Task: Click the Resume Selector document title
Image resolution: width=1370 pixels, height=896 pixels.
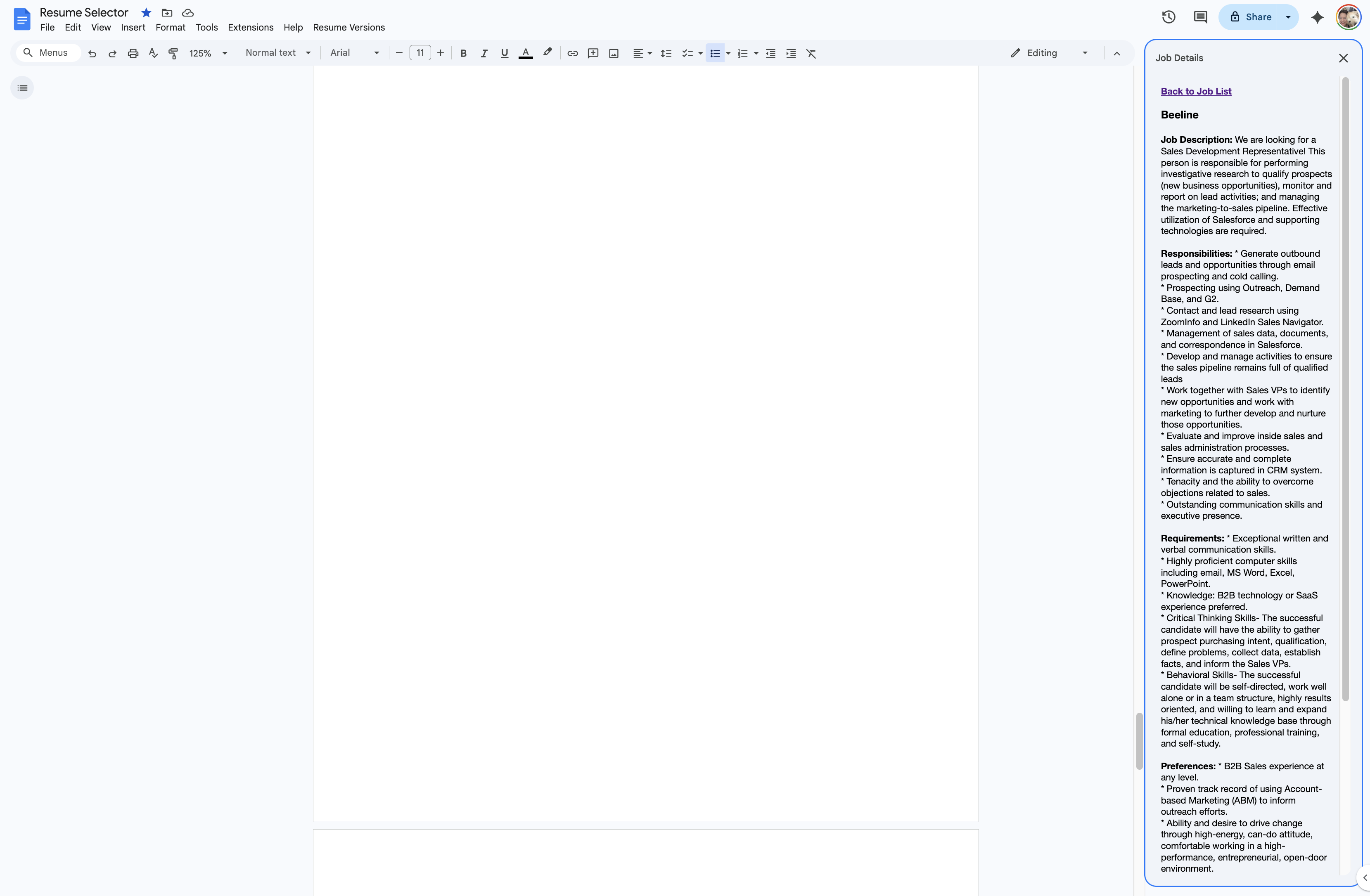Action: [84, 13]
